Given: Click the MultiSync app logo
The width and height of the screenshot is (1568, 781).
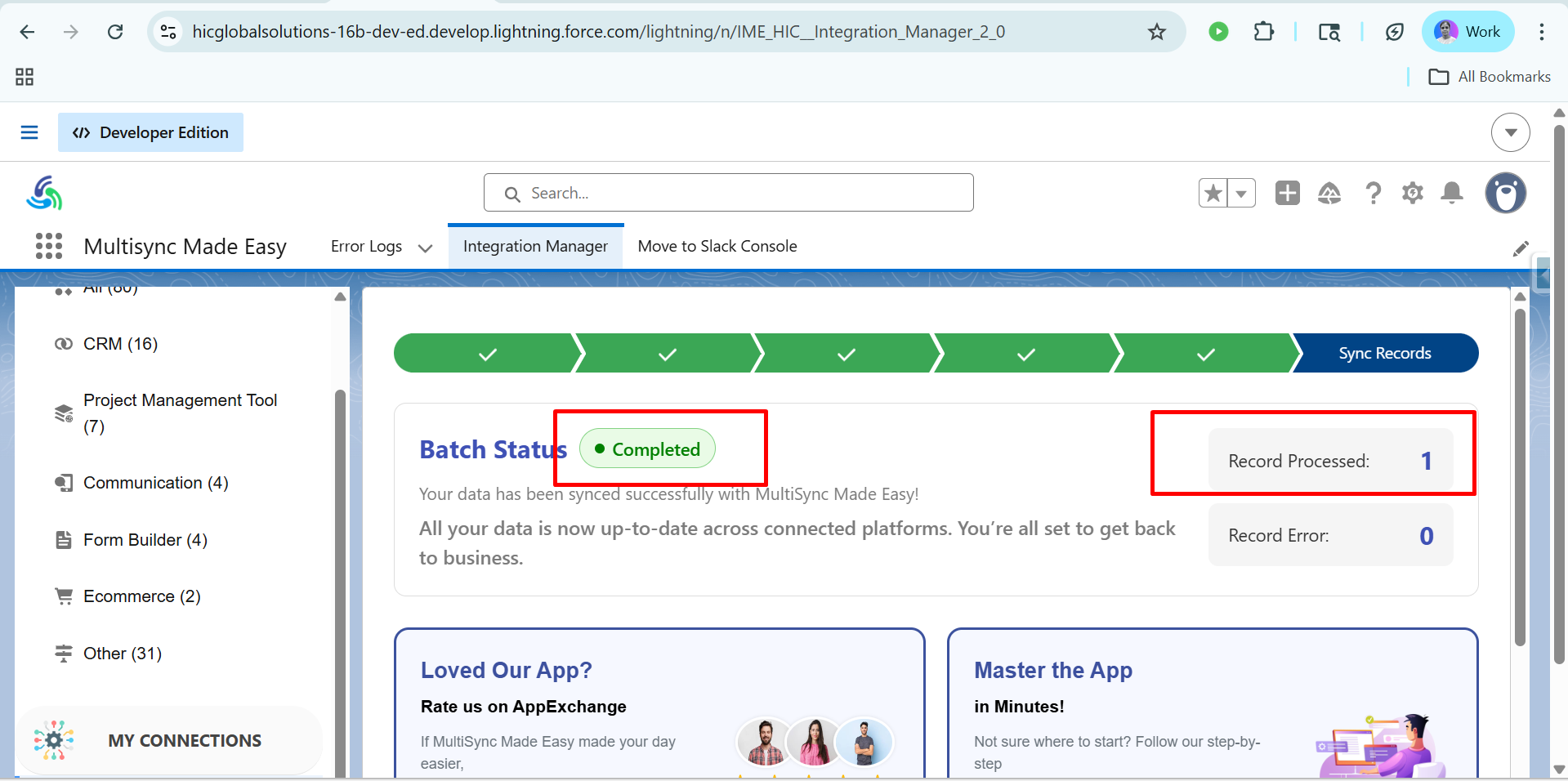Looking at the screenshot, I should click(x=44, y=193).
